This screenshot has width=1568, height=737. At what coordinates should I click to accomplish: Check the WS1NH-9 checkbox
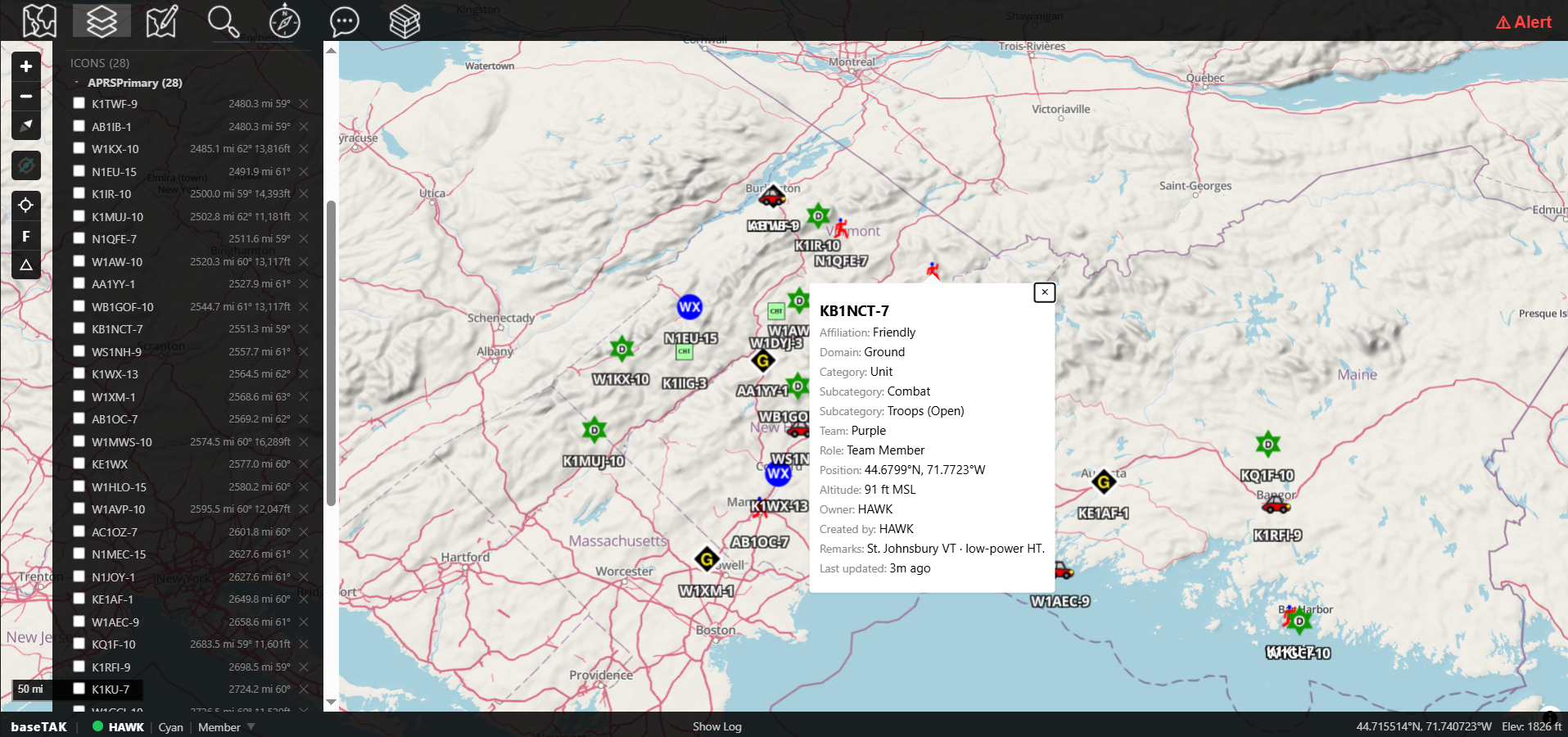79,351
